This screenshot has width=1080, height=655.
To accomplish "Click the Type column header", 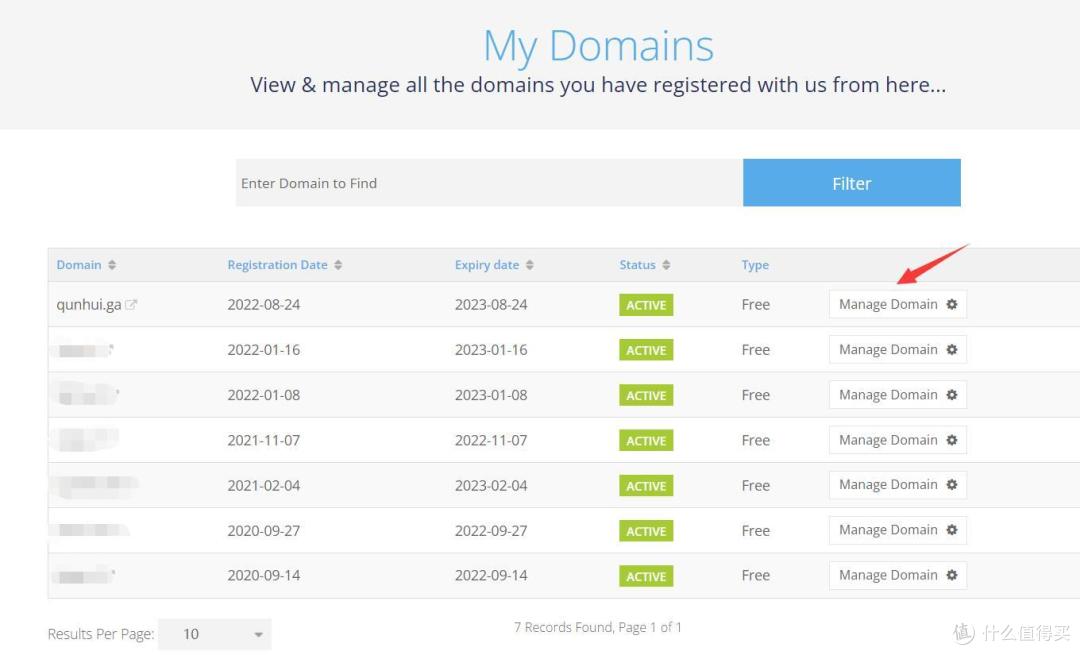I will 755,265.
